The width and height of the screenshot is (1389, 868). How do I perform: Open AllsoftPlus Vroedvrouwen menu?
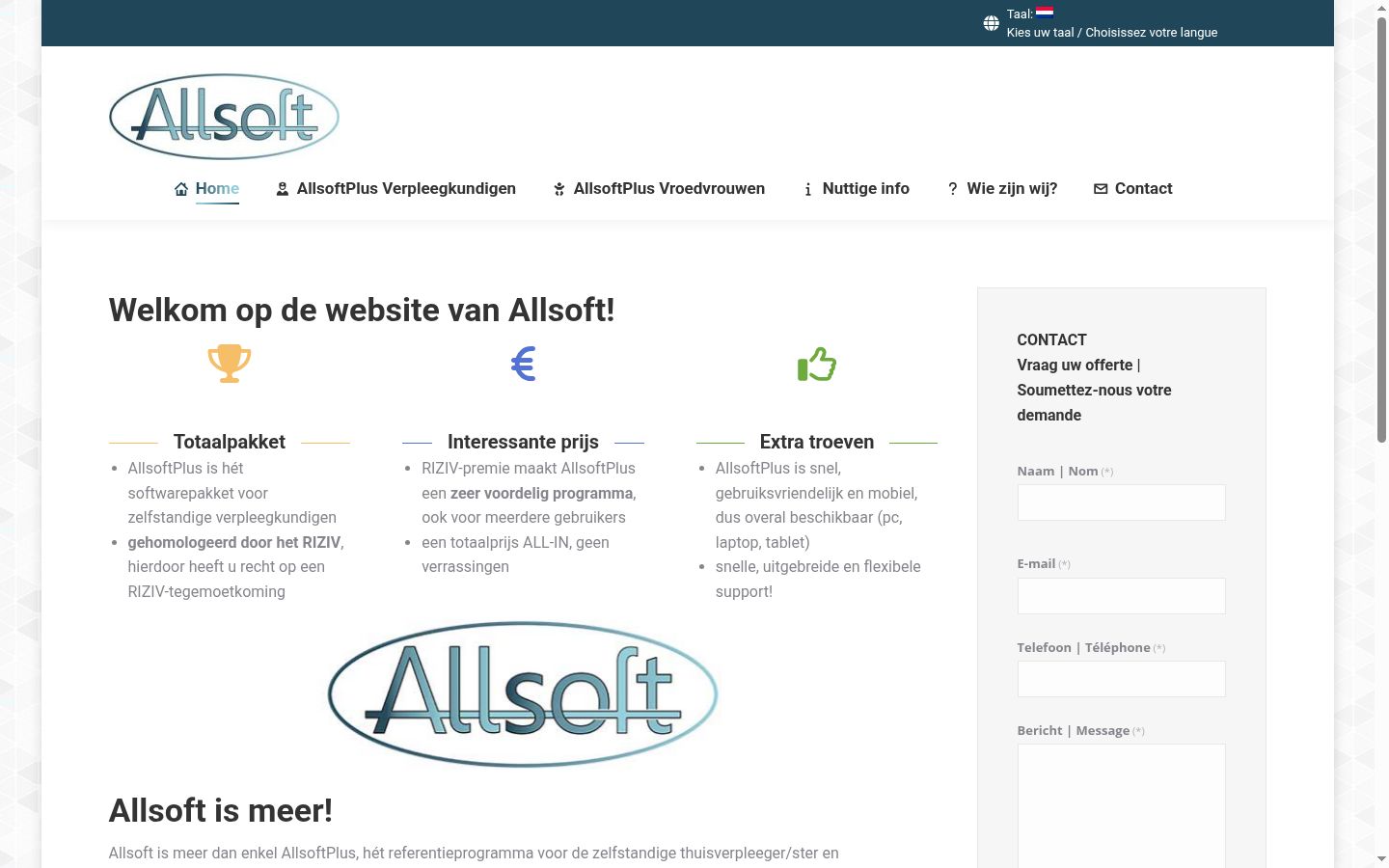(x=669, y=188)
